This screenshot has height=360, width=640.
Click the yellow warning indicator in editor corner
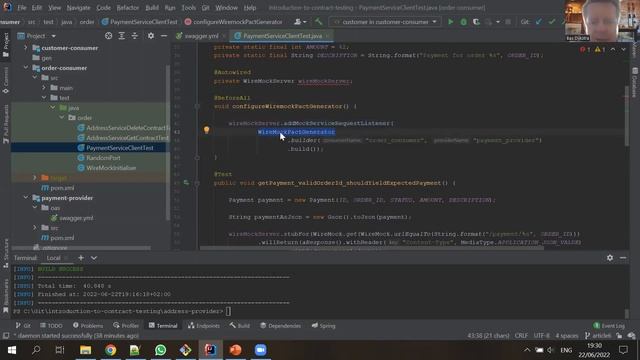point(600,49)
